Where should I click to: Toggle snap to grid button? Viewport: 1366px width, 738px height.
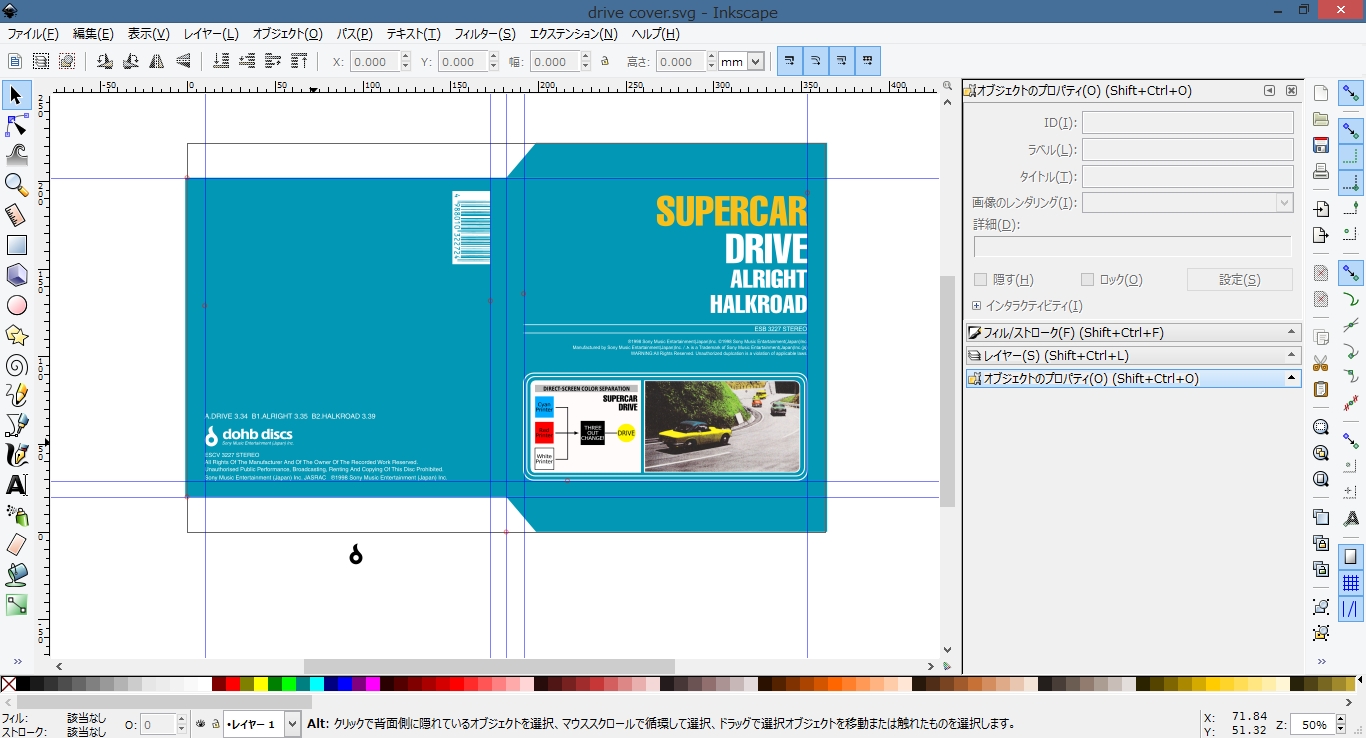[1351, 583]
